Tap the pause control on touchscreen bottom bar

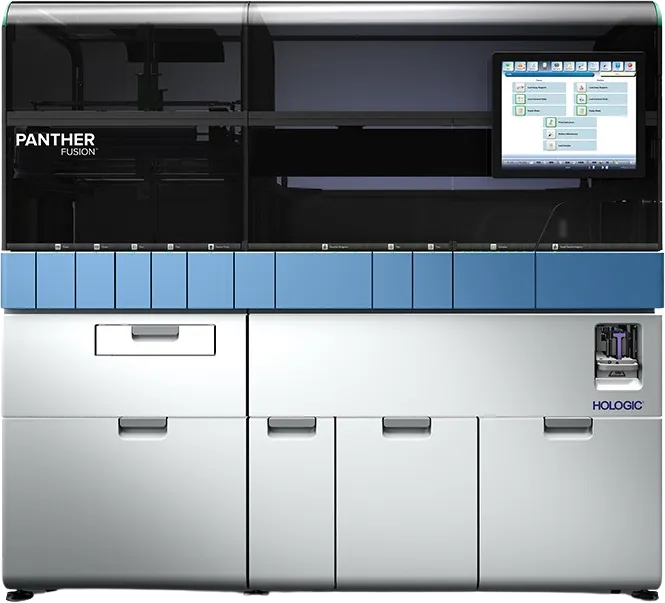[x=593, y=168]
